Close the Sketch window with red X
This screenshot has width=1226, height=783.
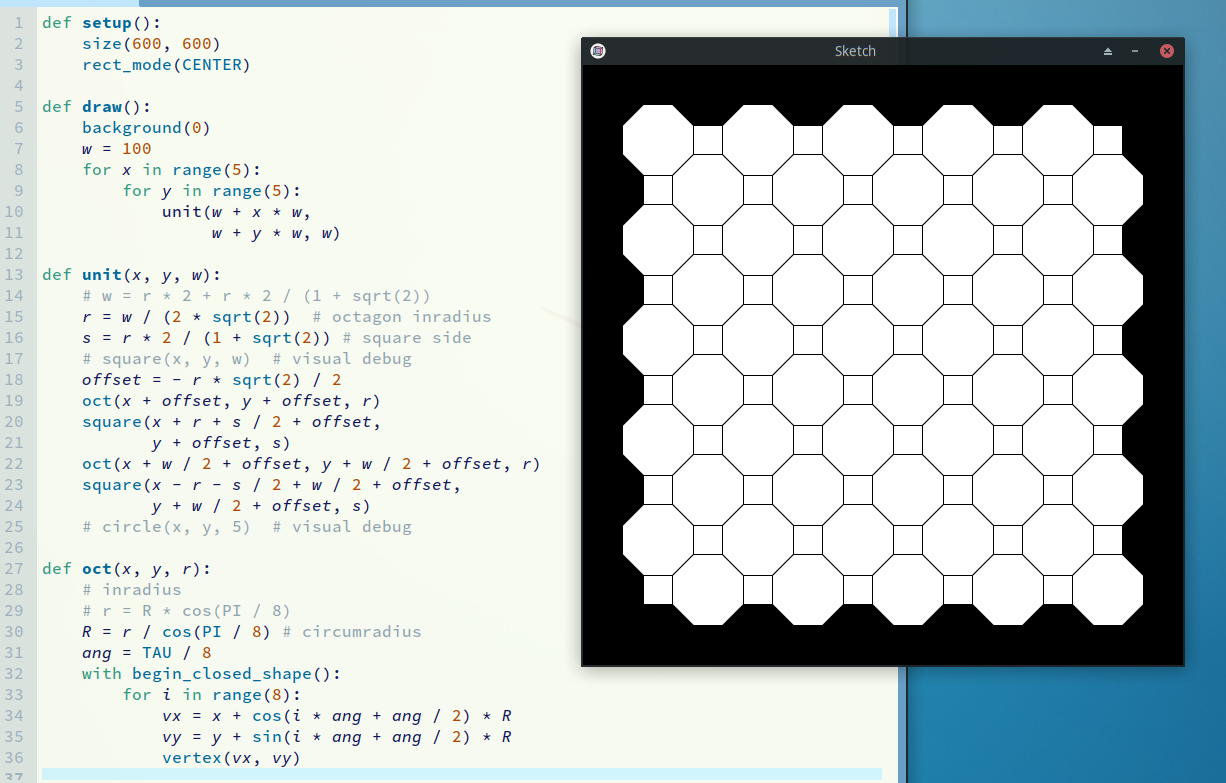(1166, 51)
